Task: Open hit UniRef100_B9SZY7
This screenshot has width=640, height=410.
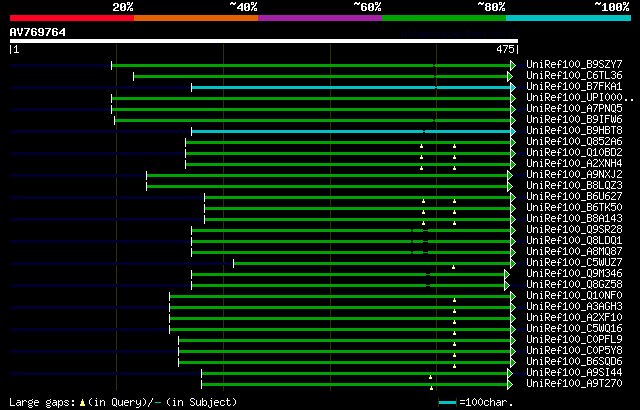Action: pyautogui.click(x=574, y=64)
